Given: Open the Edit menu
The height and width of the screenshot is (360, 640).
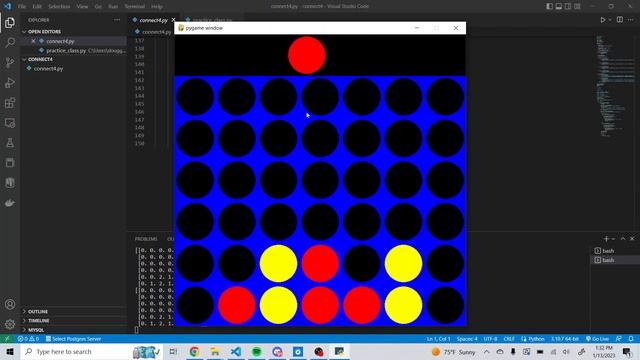Looking at the screenshot, I should pyautogui.click(x=37, y=7).
